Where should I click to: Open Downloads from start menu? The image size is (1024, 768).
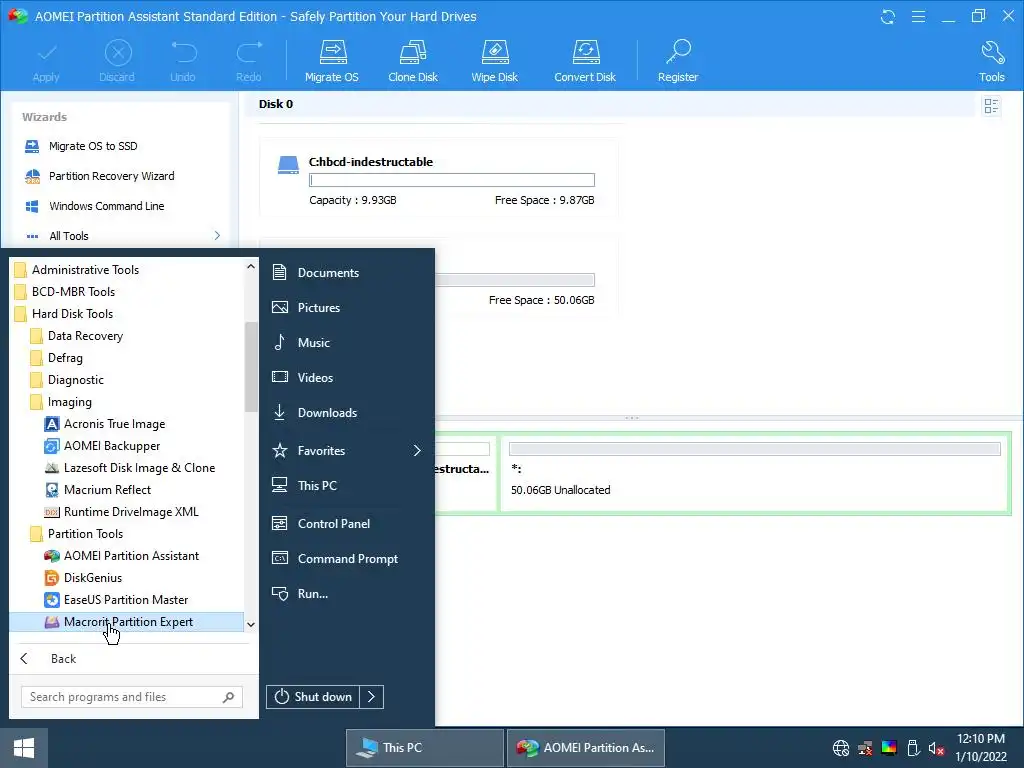(327, 413)
